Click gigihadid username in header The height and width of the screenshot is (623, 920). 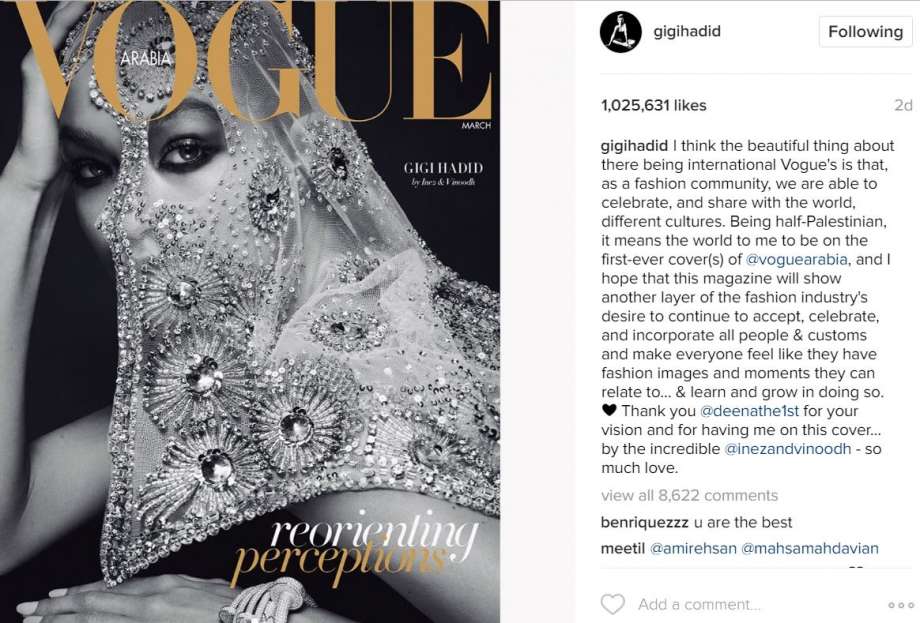click(687, 31)
